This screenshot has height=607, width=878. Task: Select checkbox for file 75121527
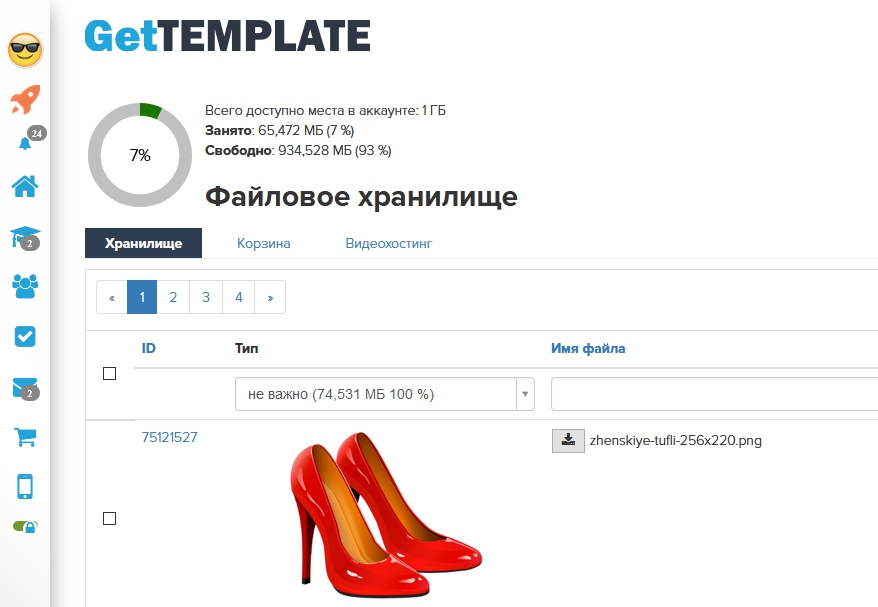pyautogui.click(x=110, y=519)
